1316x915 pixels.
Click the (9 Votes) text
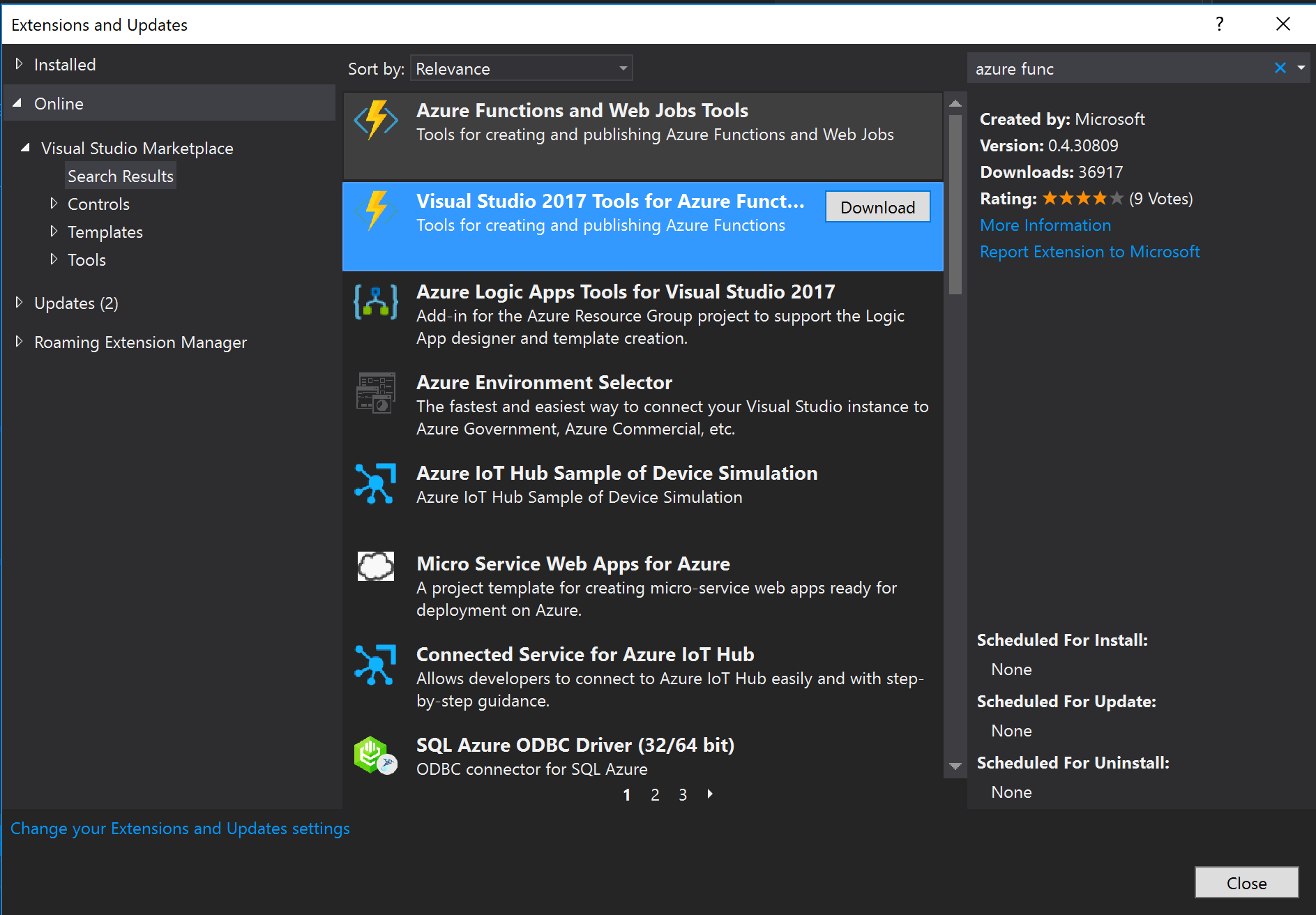tap(1161, 199)
